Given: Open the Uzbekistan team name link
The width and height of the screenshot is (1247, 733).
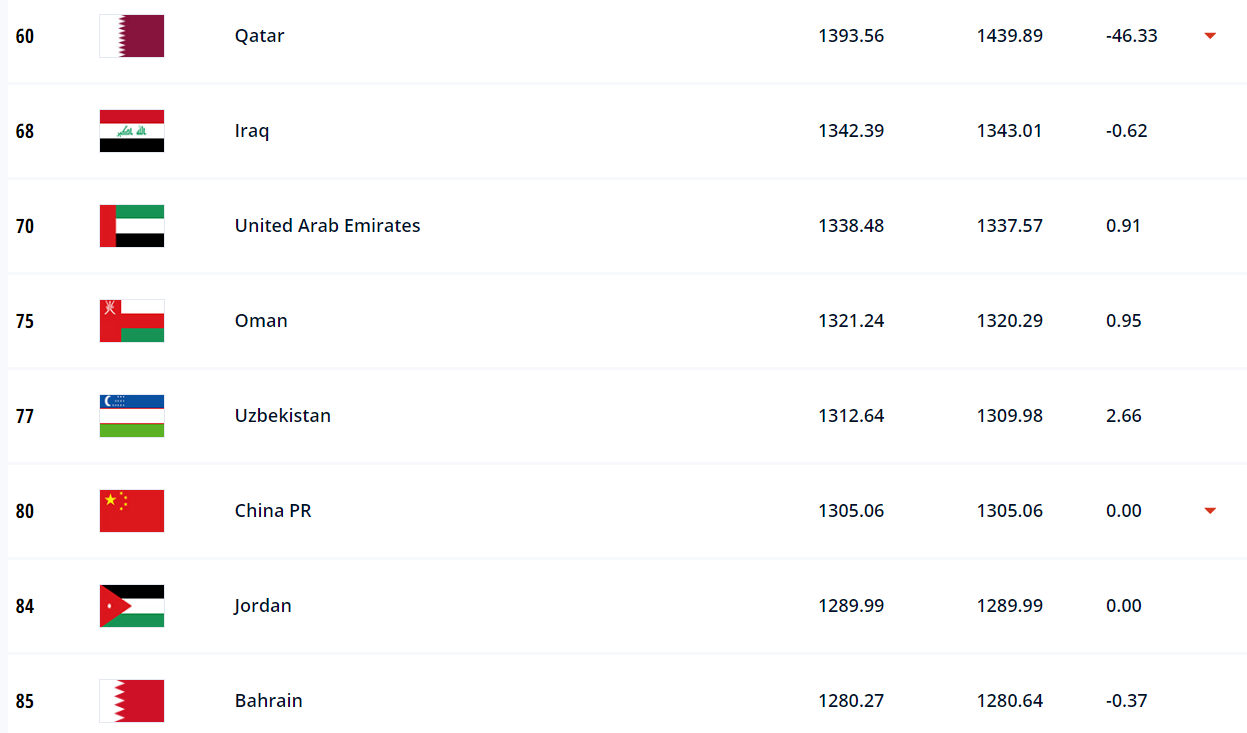Looking at the screenshot, I should 282,416.
